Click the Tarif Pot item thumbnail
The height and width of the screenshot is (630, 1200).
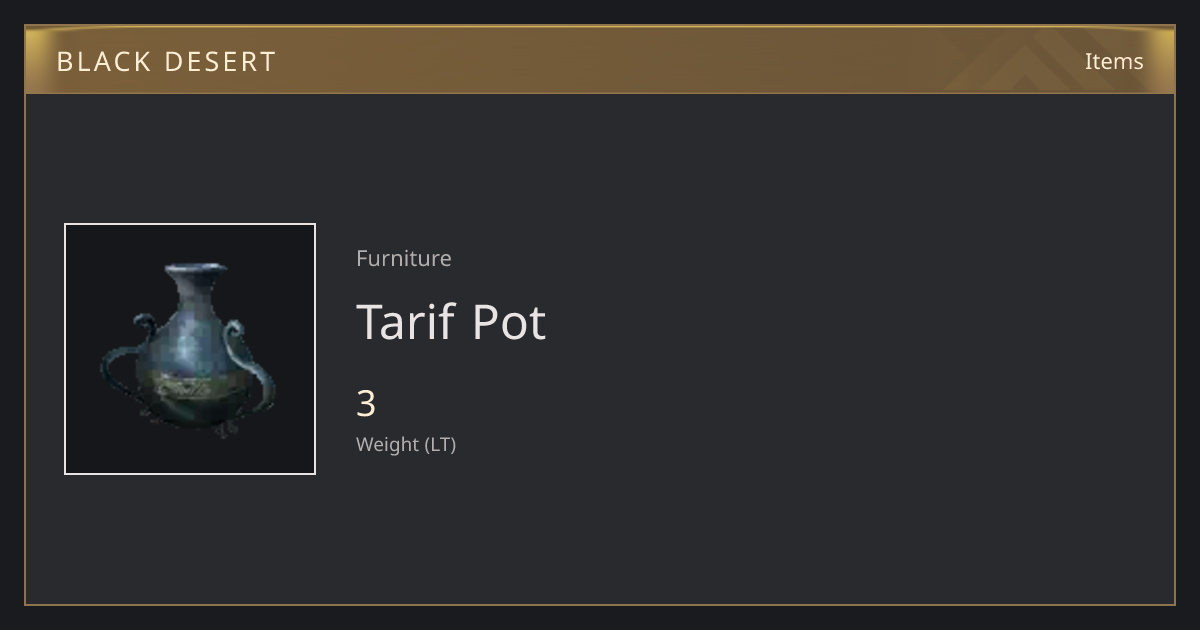pos(190,349)
